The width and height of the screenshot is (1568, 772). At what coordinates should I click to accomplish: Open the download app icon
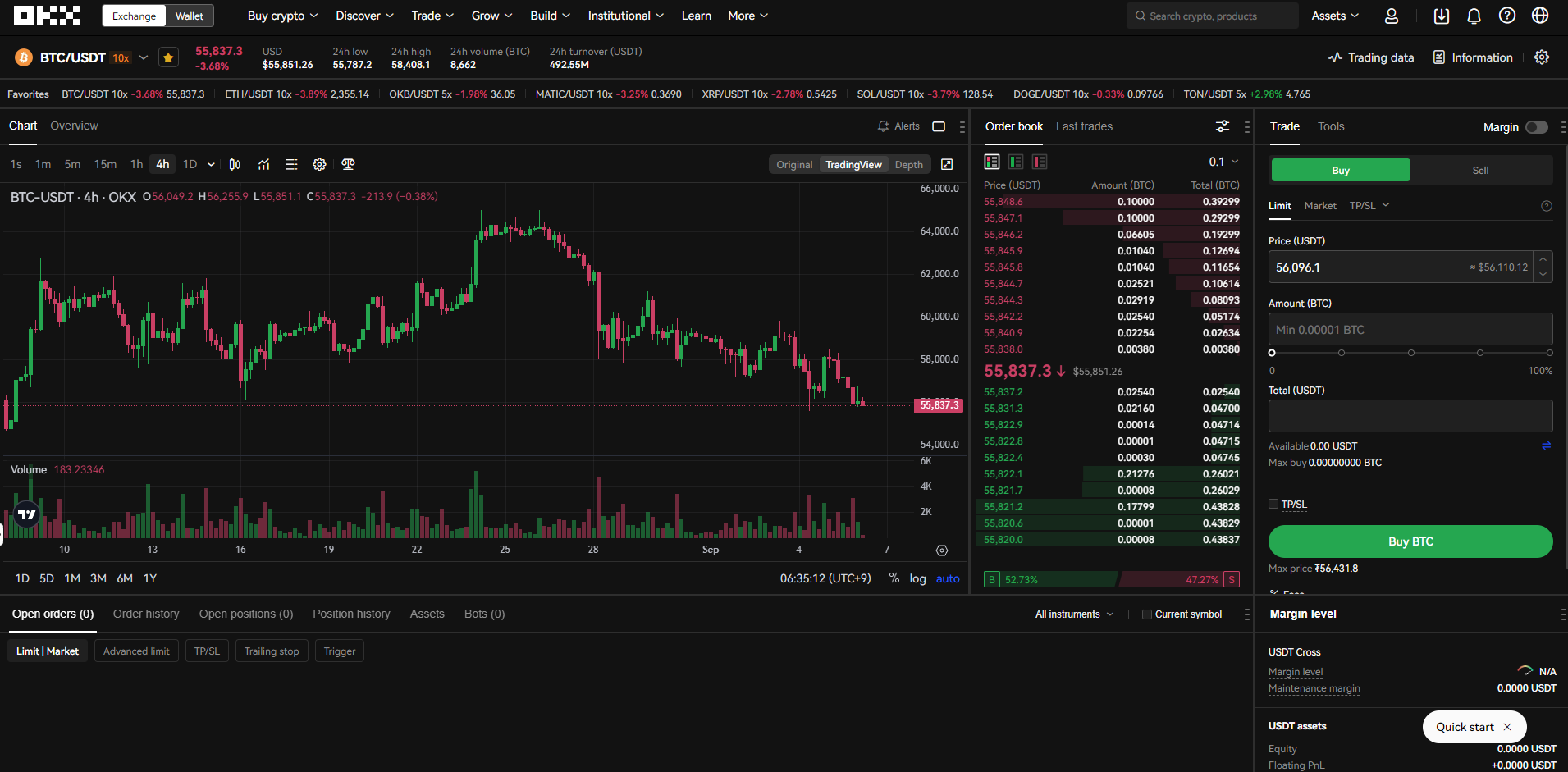1442,16
